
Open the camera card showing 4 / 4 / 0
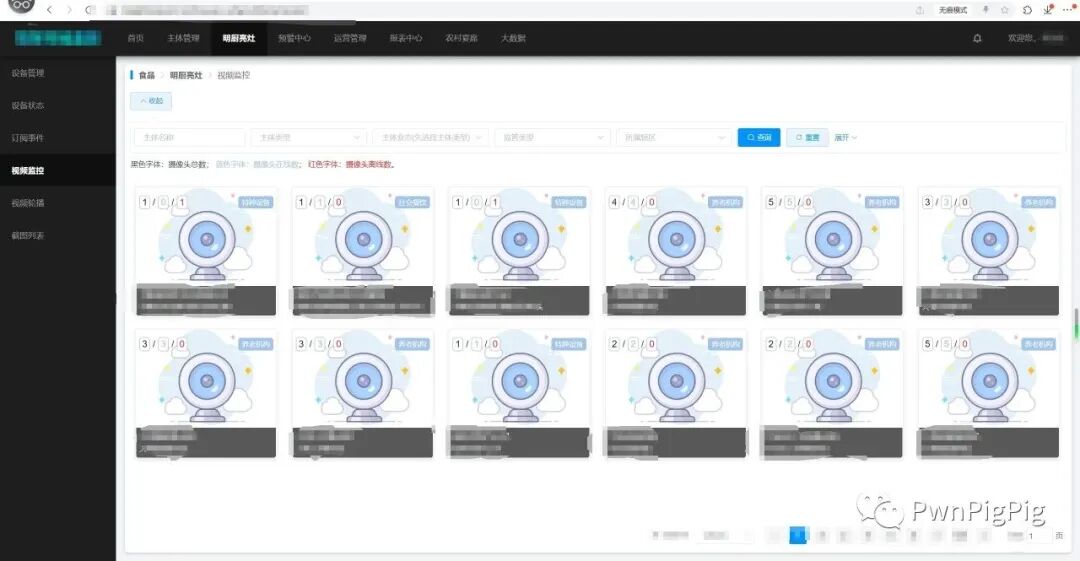click(675, 251)
